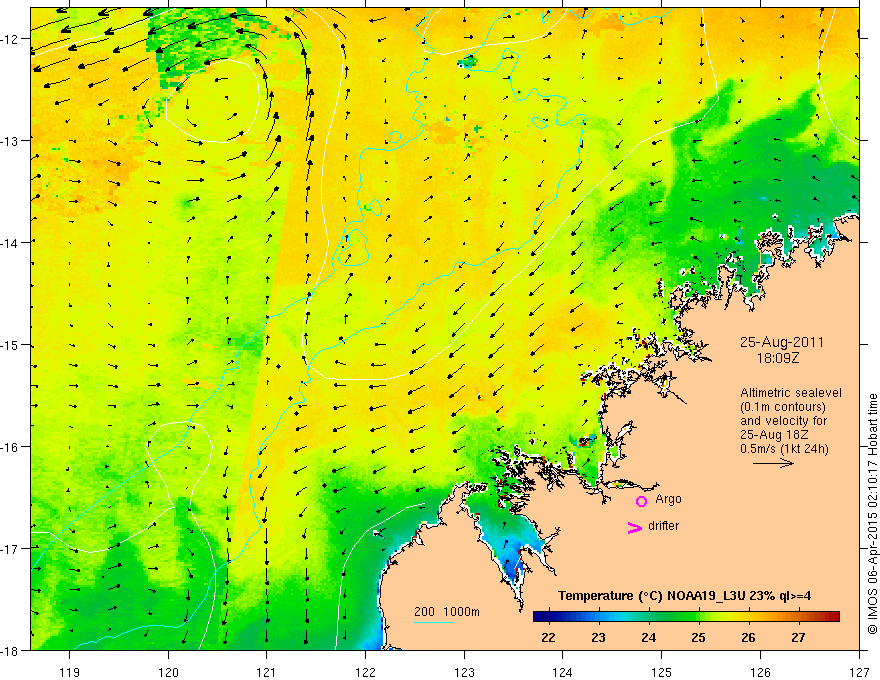Click the "drifter" legend label

[663, 526]
